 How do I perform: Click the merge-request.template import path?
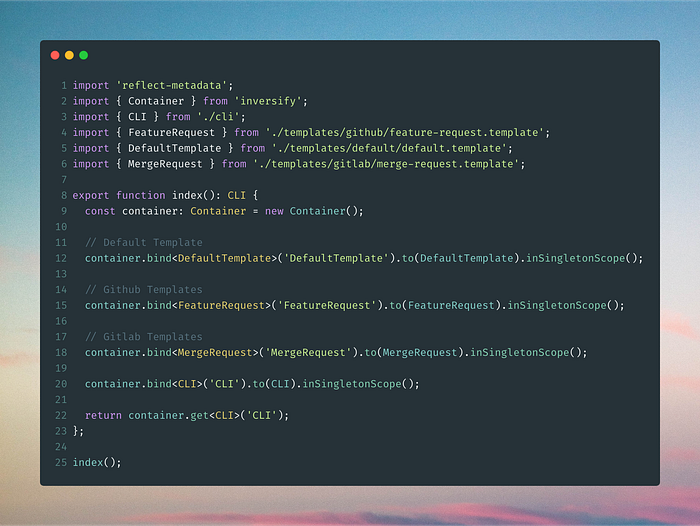click(x=386, y=164)
